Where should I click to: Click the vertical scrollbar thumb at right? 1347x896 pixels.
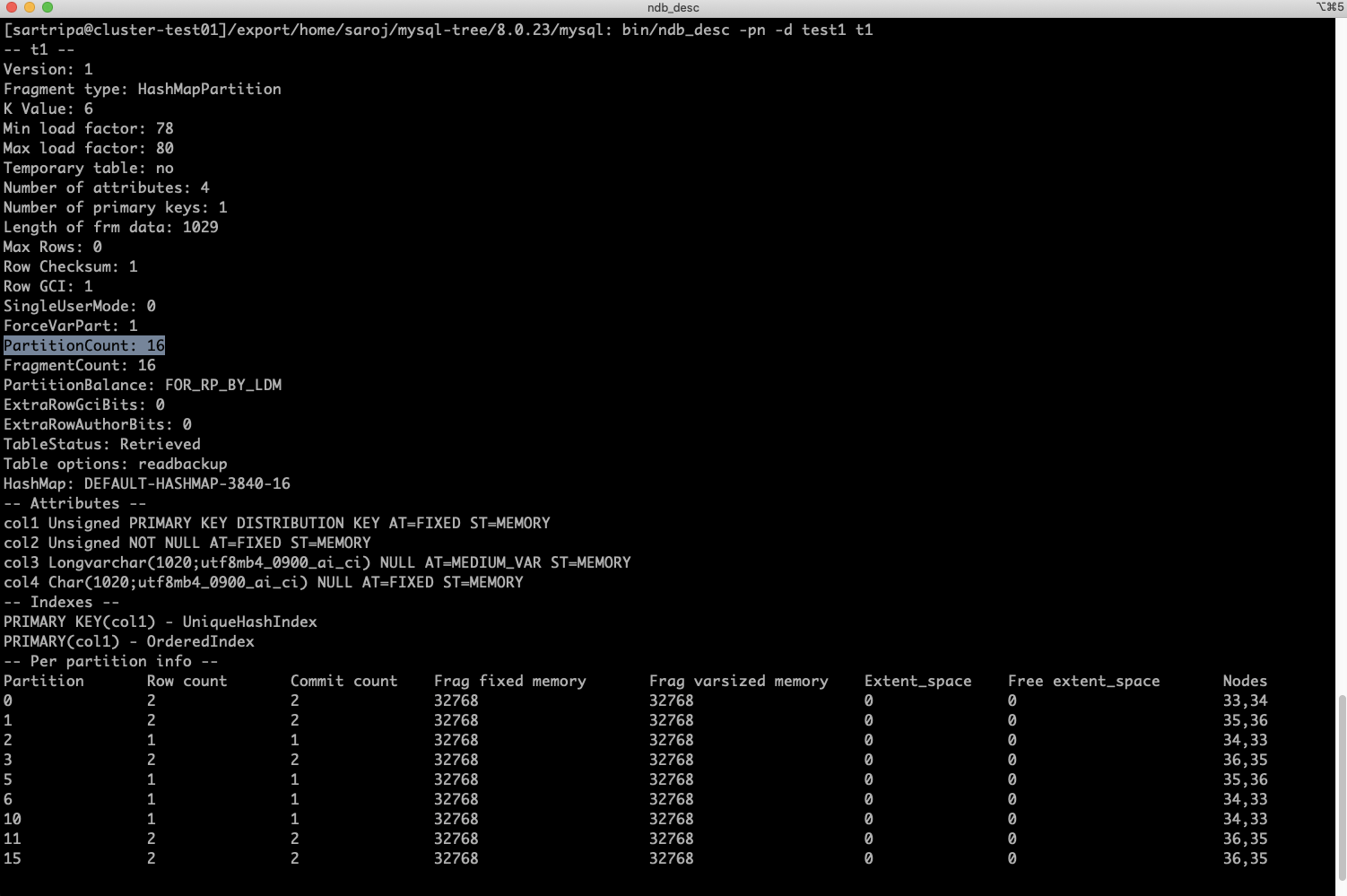[1342, 787]
